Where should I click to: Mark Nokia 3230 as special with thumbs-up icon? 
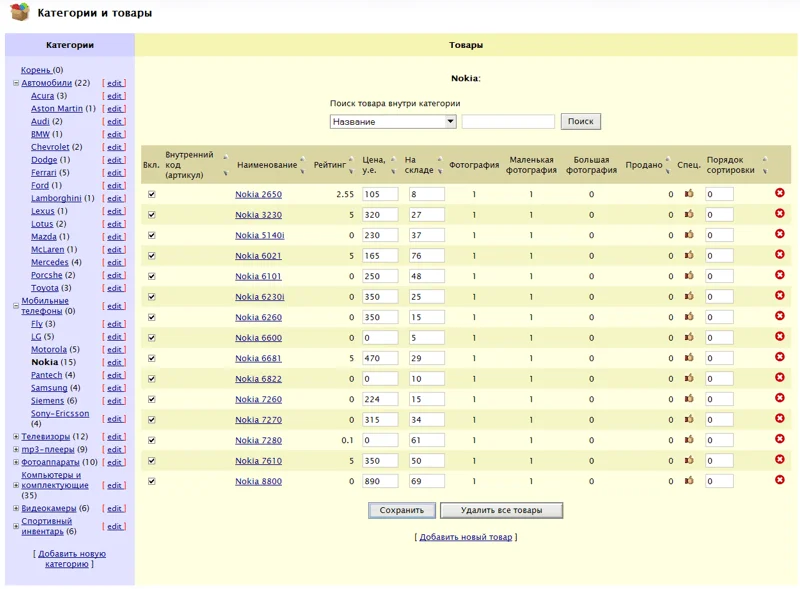[689, 214]
